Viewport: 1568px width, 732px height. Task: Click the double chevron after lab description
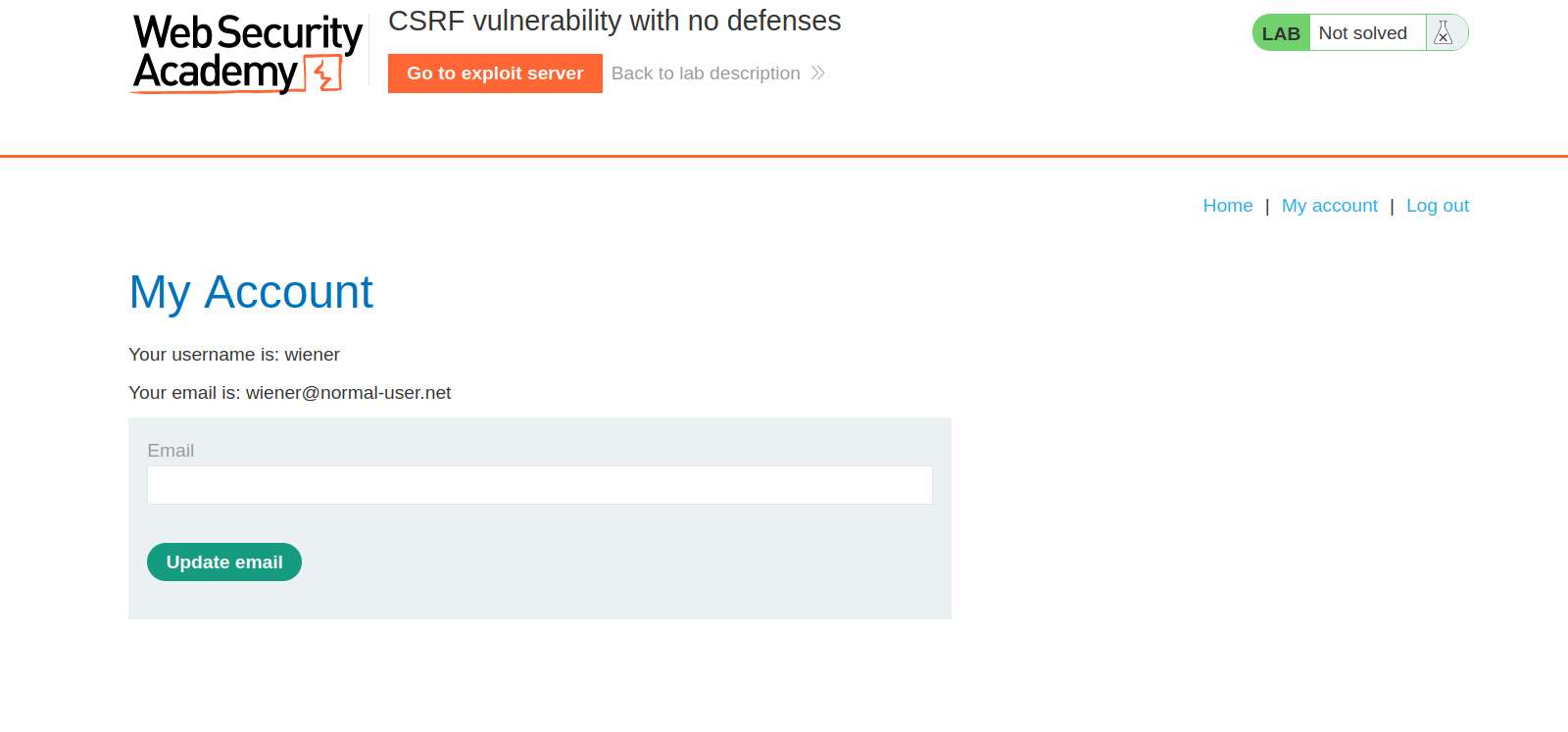click(x=818, y=73)
